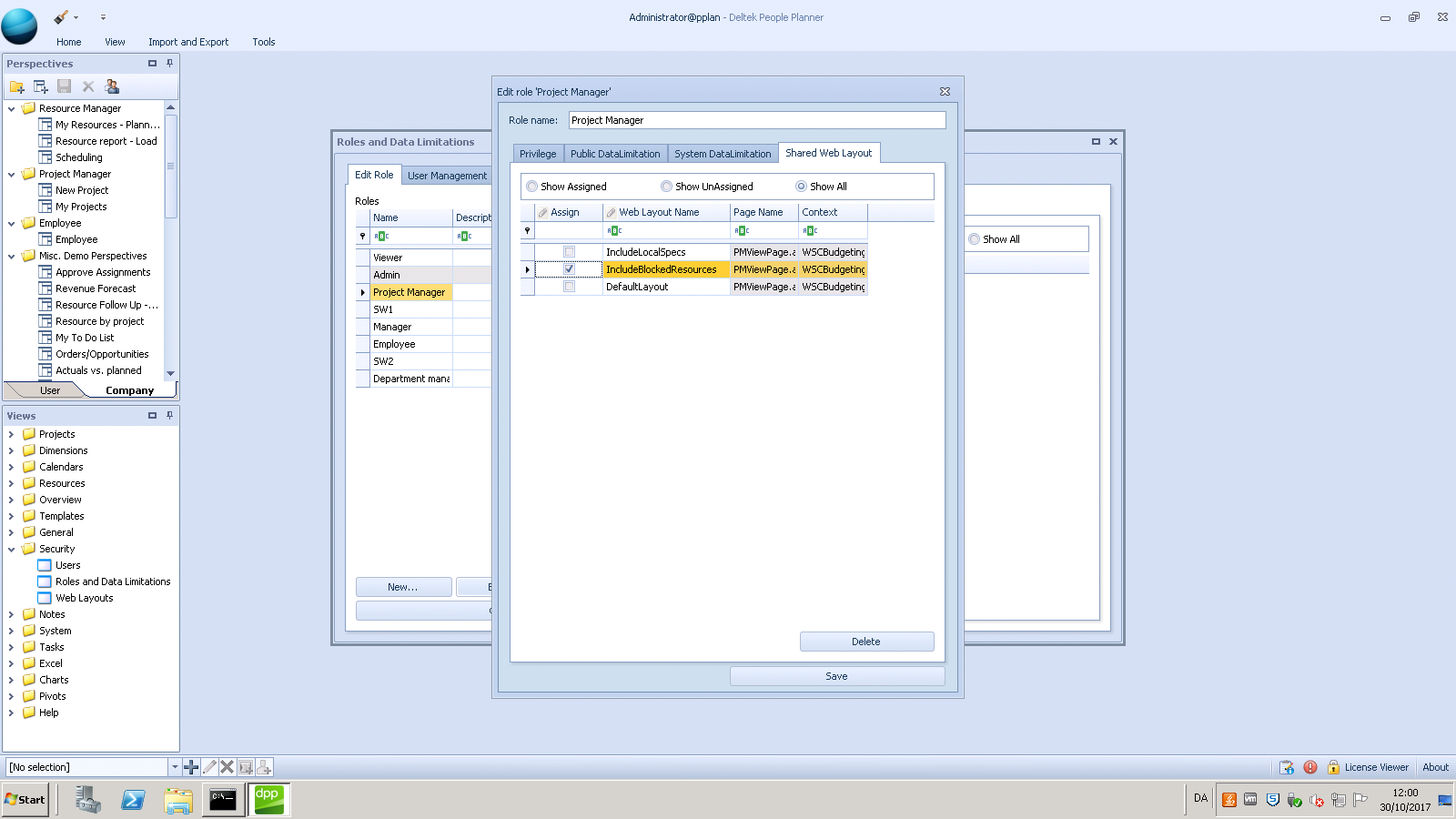1456x819 pixels.
Task: Open the PowerShell taskbar icon
Action: (133, 800)
